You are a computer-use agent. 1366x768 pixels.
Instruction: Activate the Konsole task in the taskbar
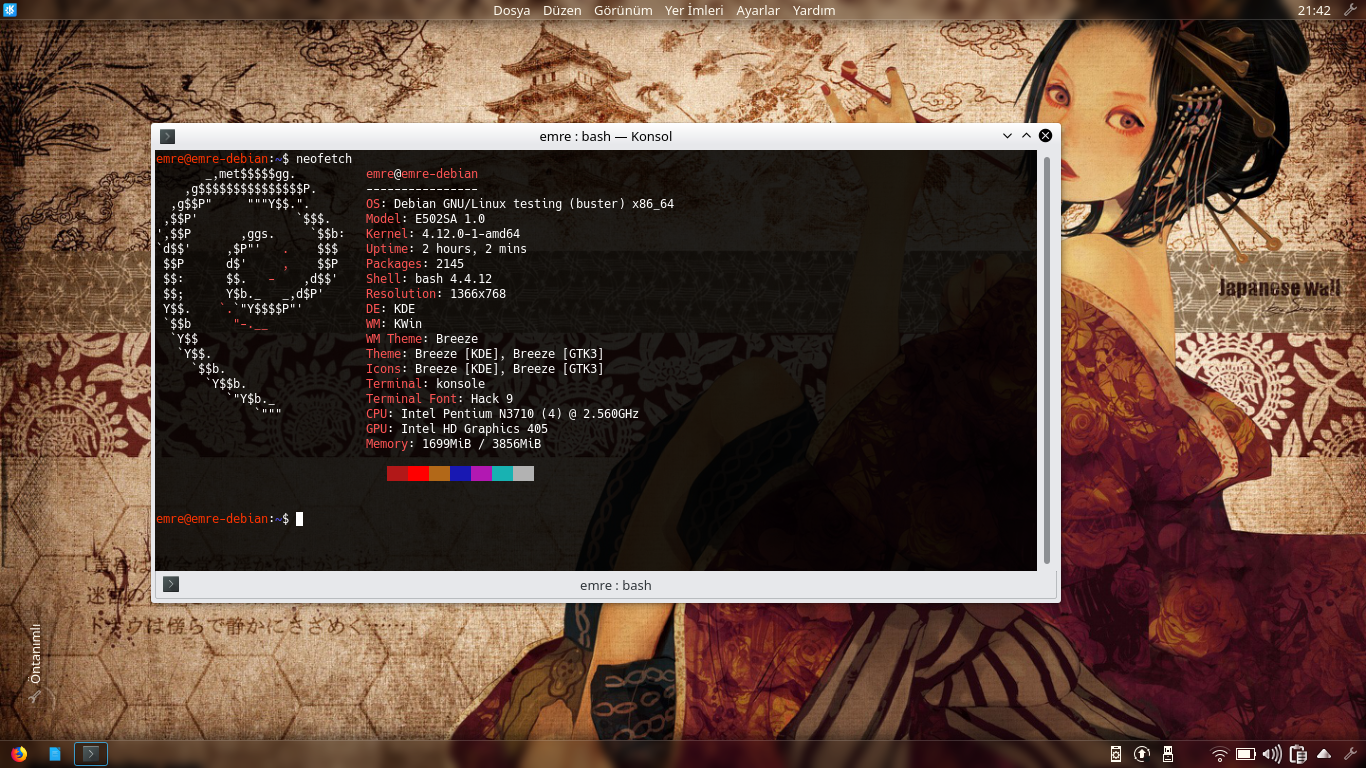pyautogui.click(x=91, y=753)
